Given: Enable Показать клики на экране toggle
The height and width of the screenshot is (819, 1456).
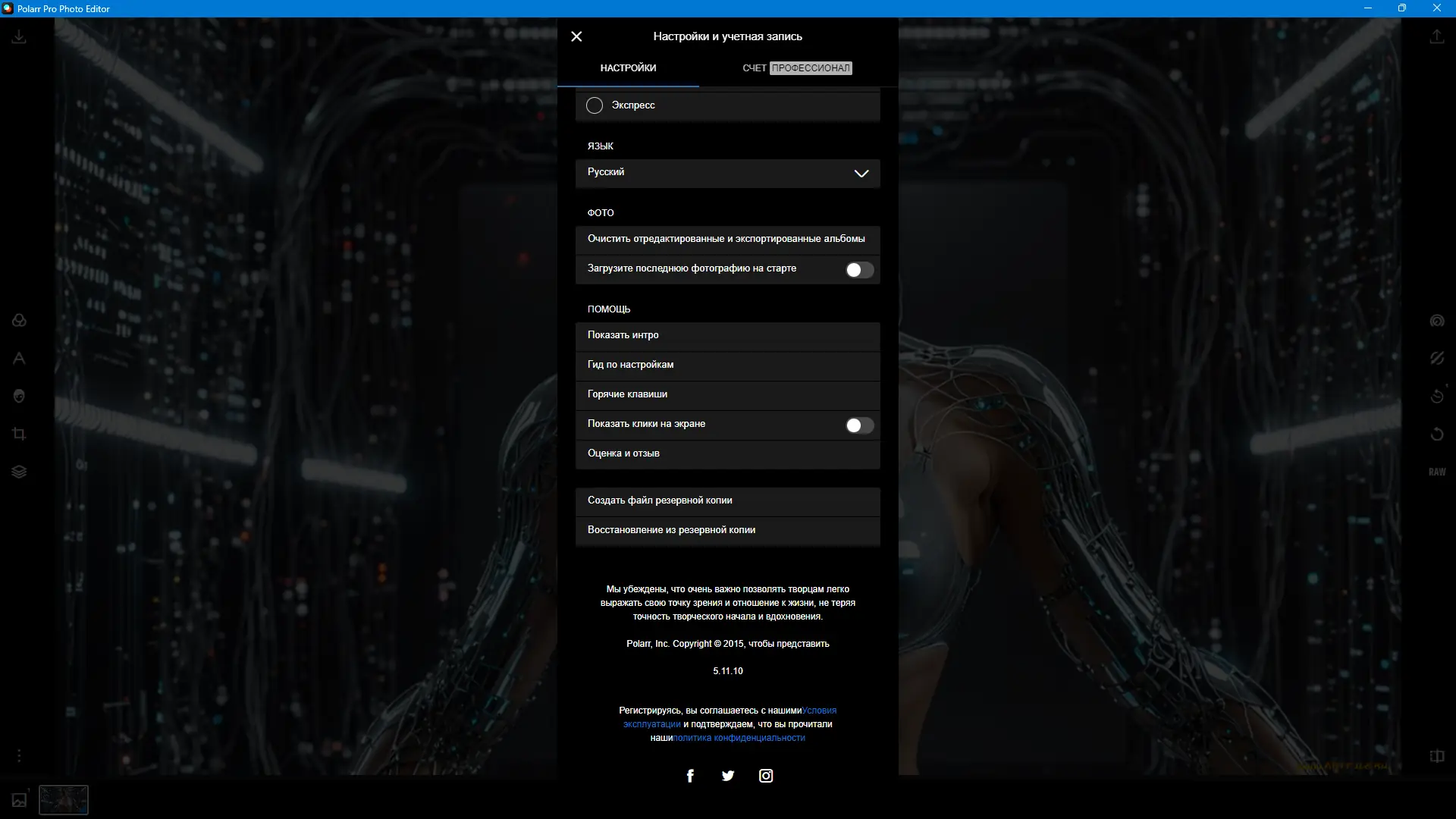Looking at the screenshot, I should (x=859, y=425).
